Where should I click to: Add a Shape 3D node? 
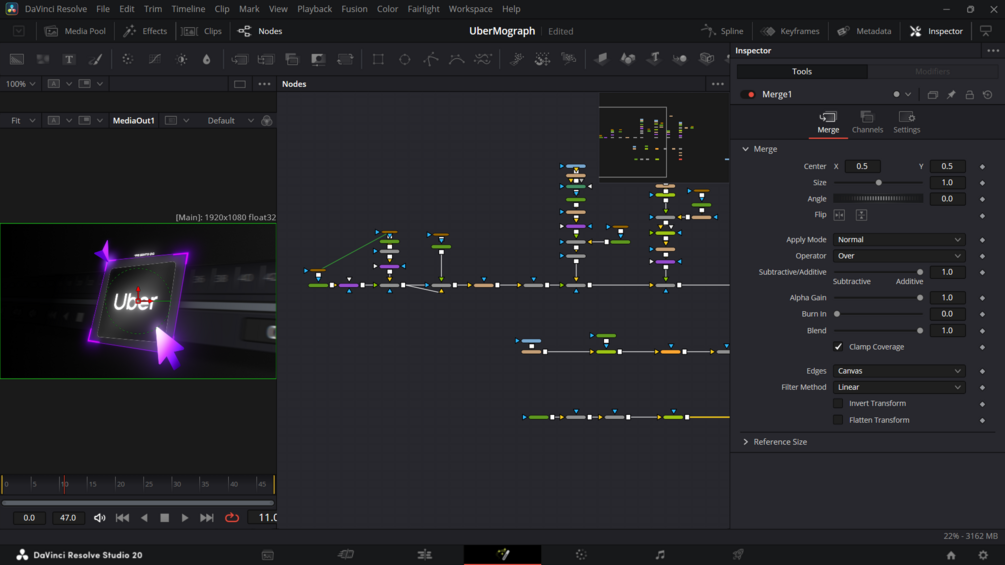click(627, 59)
